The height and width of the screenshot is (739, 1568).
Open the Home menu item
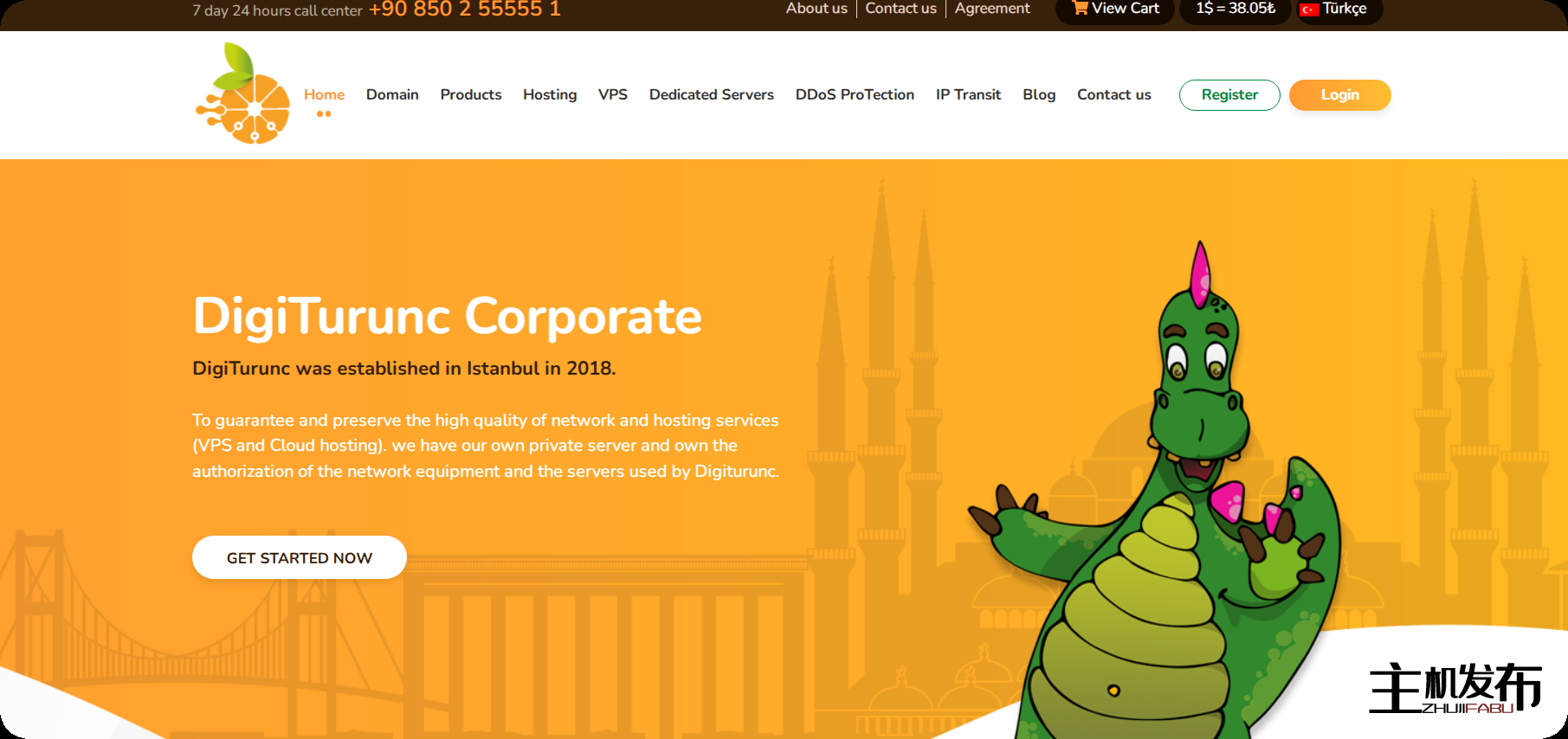tap(324, 94)
